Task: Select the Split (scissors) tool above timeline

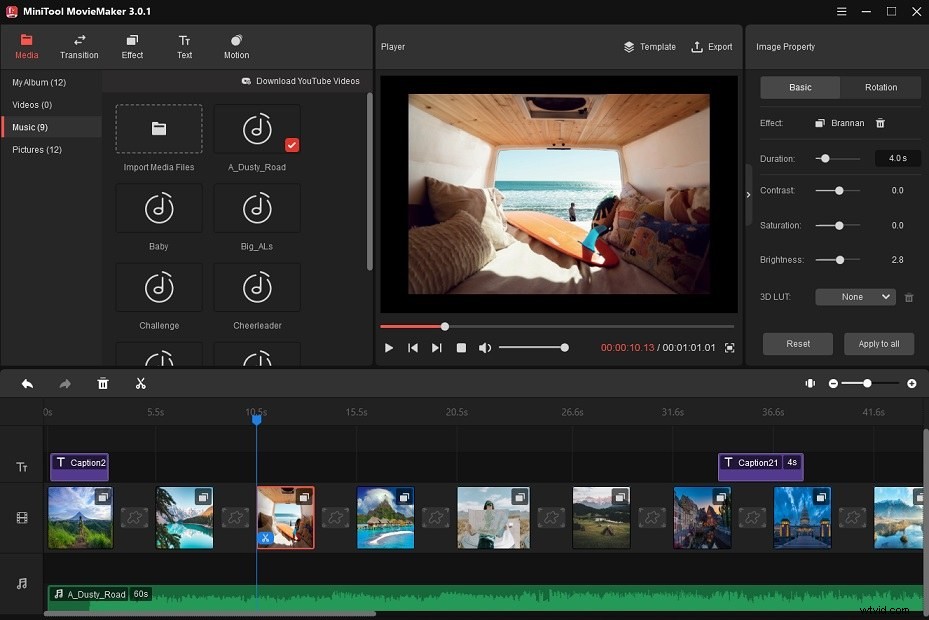Action: click(141, 383)
